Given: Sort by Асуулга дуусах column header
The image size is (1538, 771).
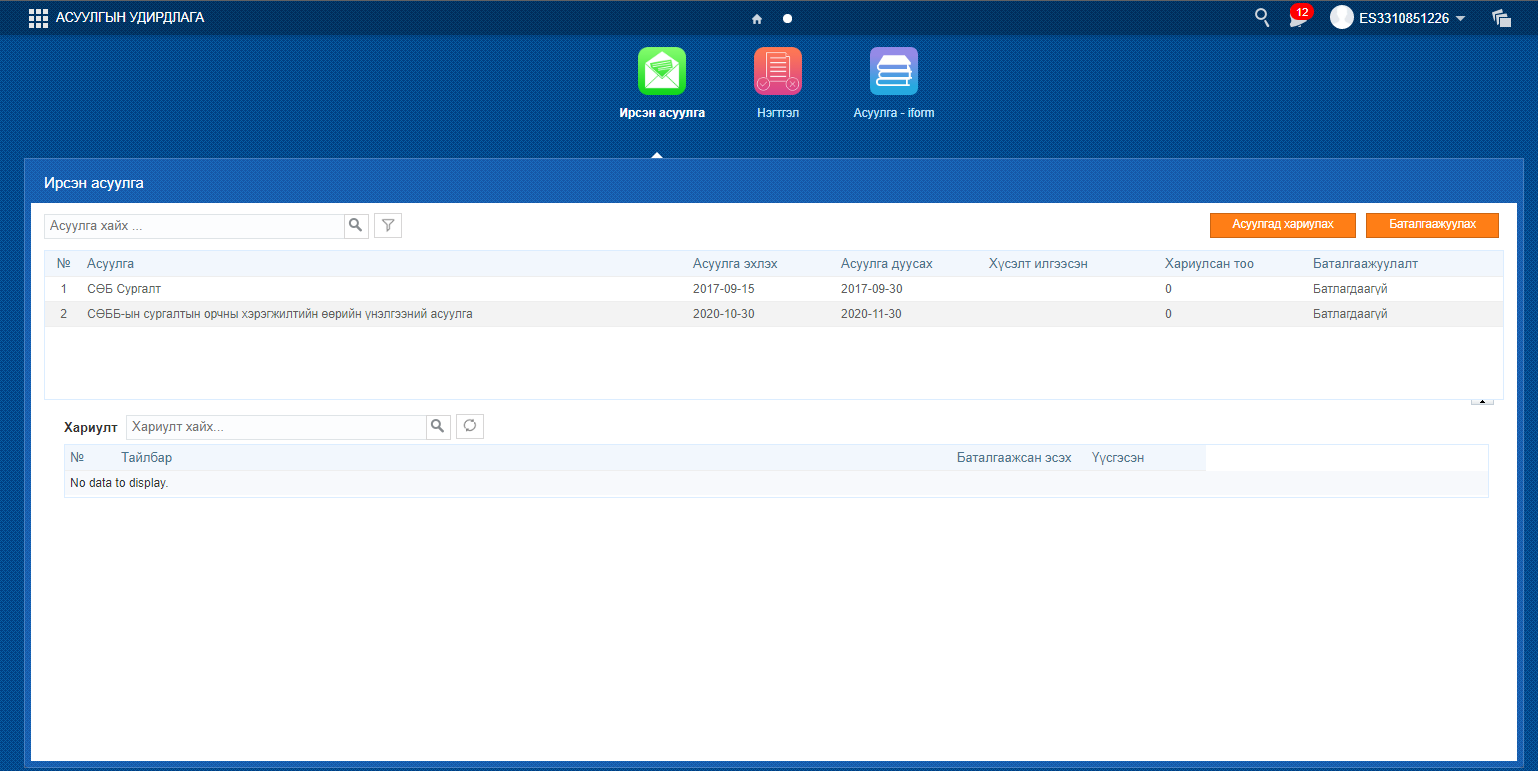Looking at the screenshot, I should tap(887, 264).
